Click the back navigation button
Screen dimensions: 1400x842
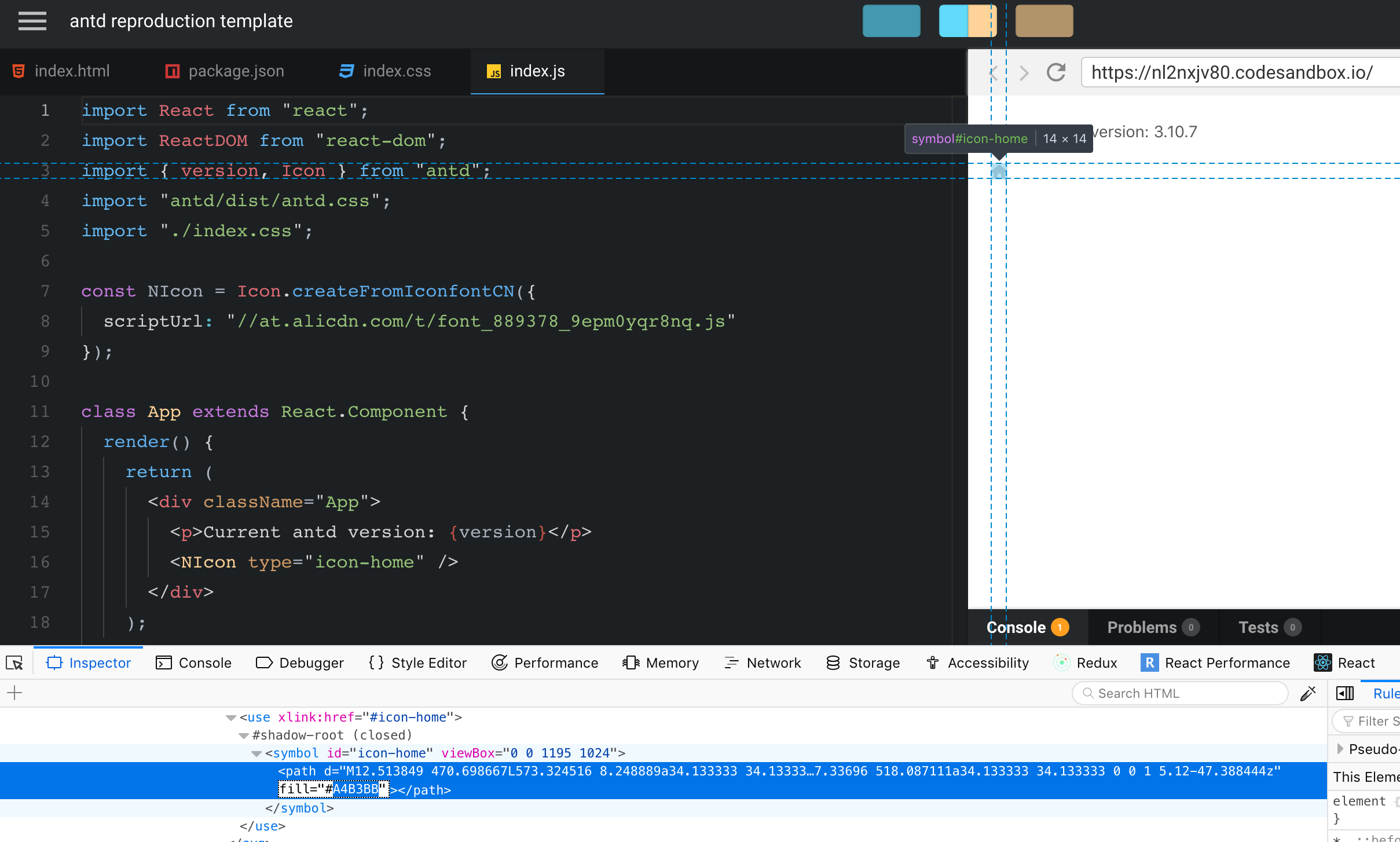992,72
